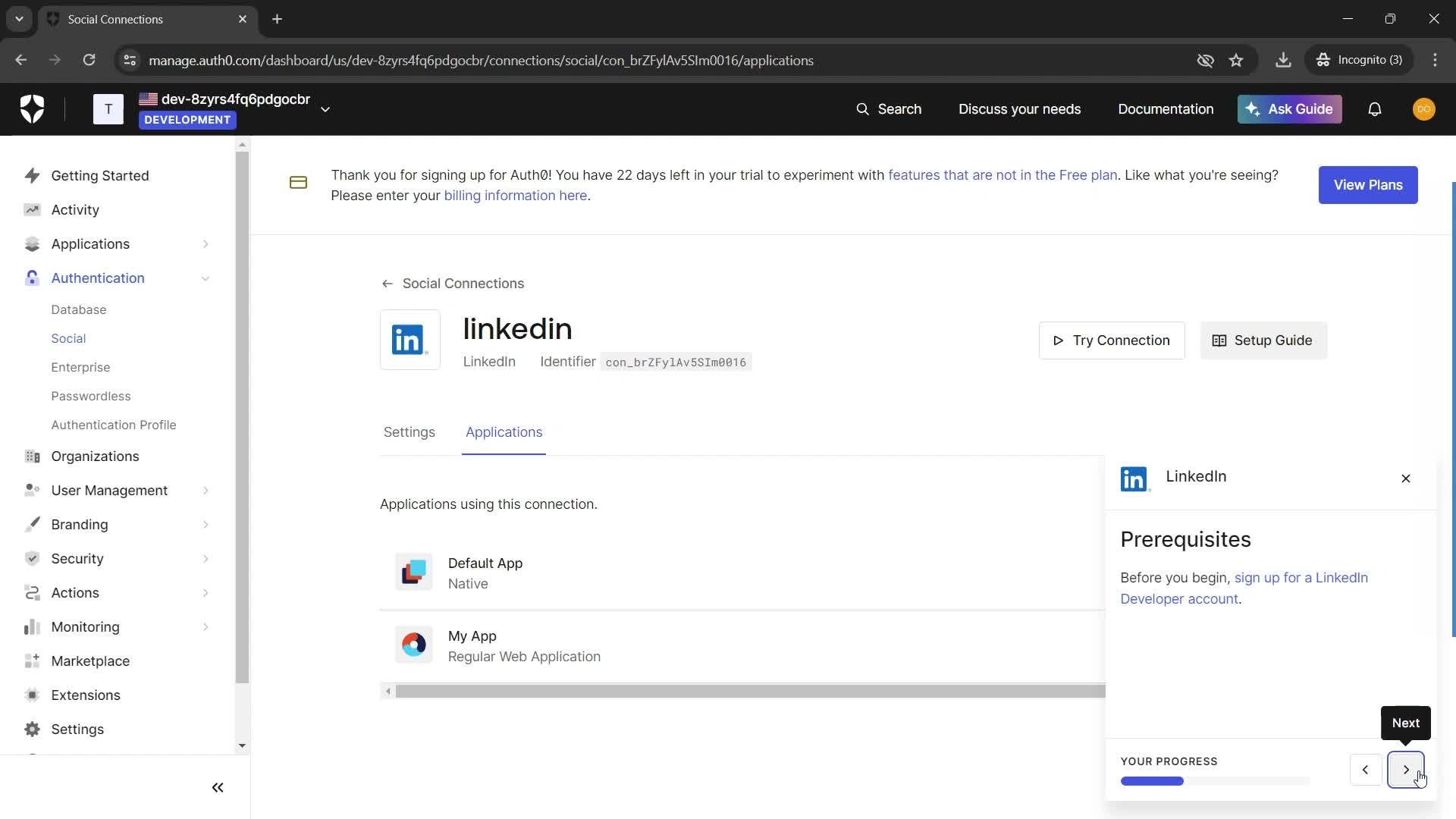This screenshot has width=1456, height=819.
Task: Expand the Actions sidebar section
Action: click(x=205, y=593)
